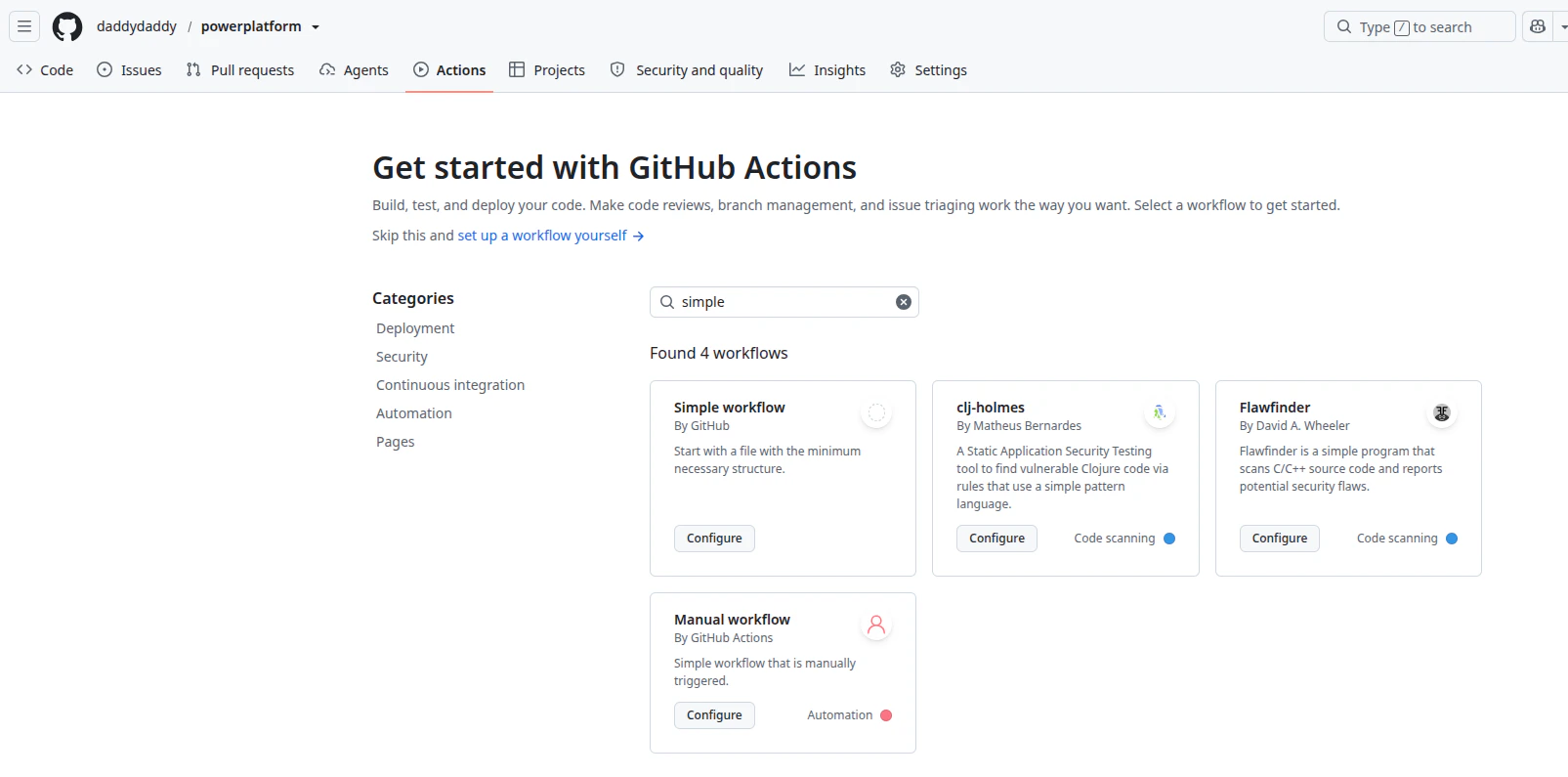Click the Manual workflow person icon
The height and width of the screenshot is (777, 1568).
[x=876, y=626]
